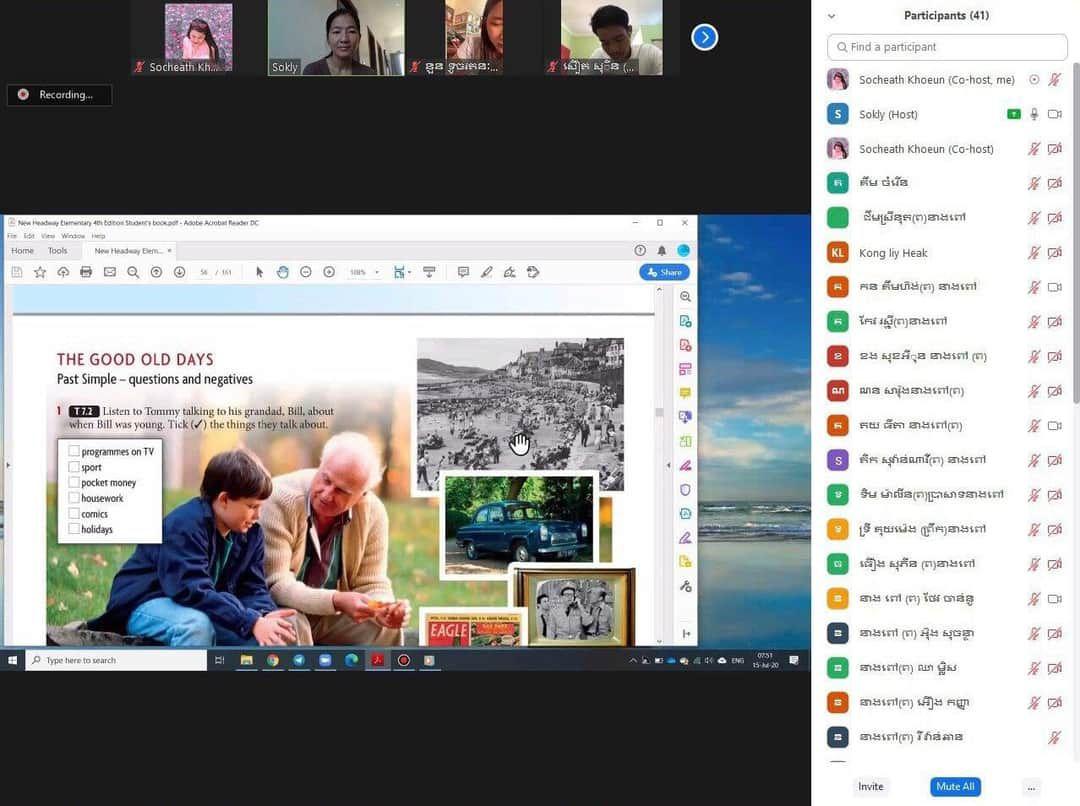Viewport: 1080px width, 806px height.
Task: Show hidden system tray icons chevron
Action: 632,661
